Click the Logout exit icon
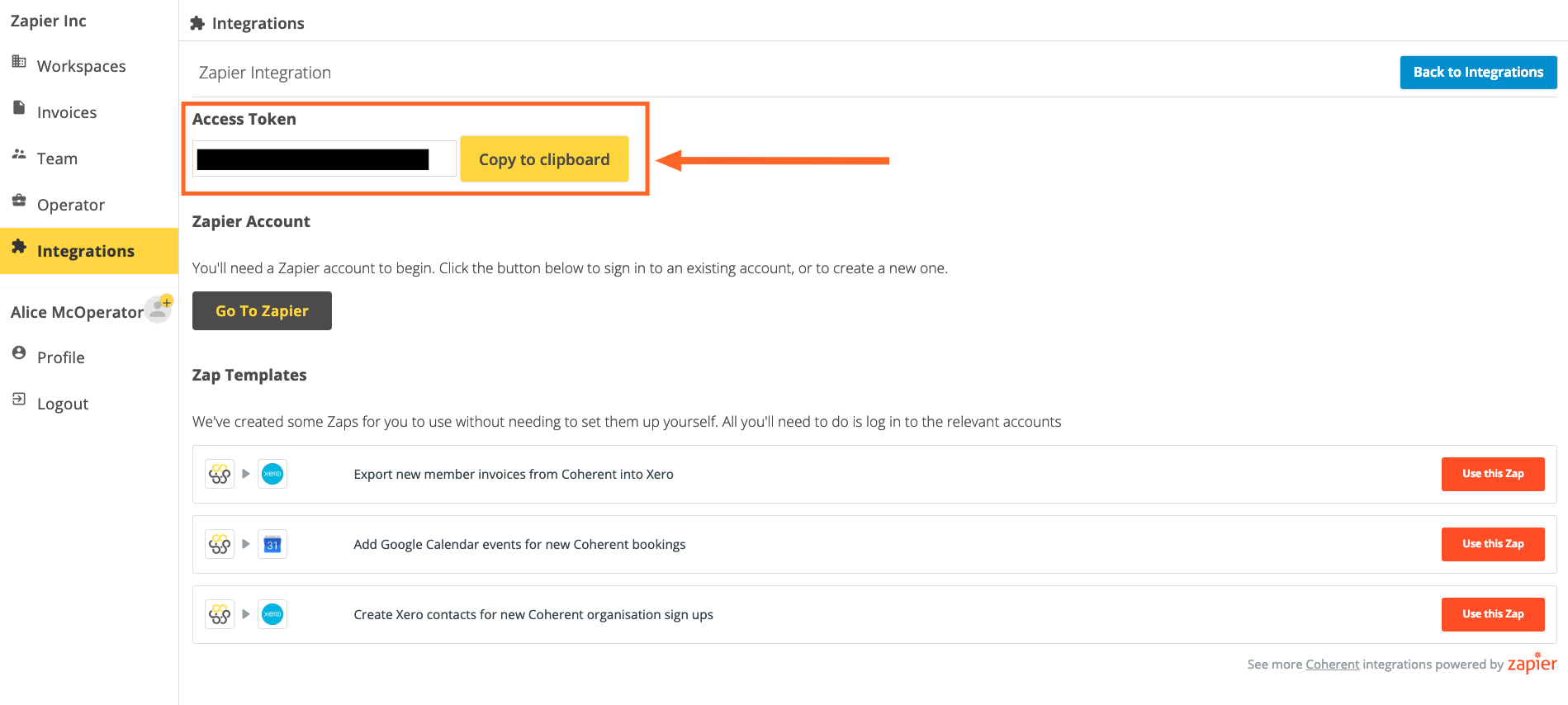 (x=19, y=400)
